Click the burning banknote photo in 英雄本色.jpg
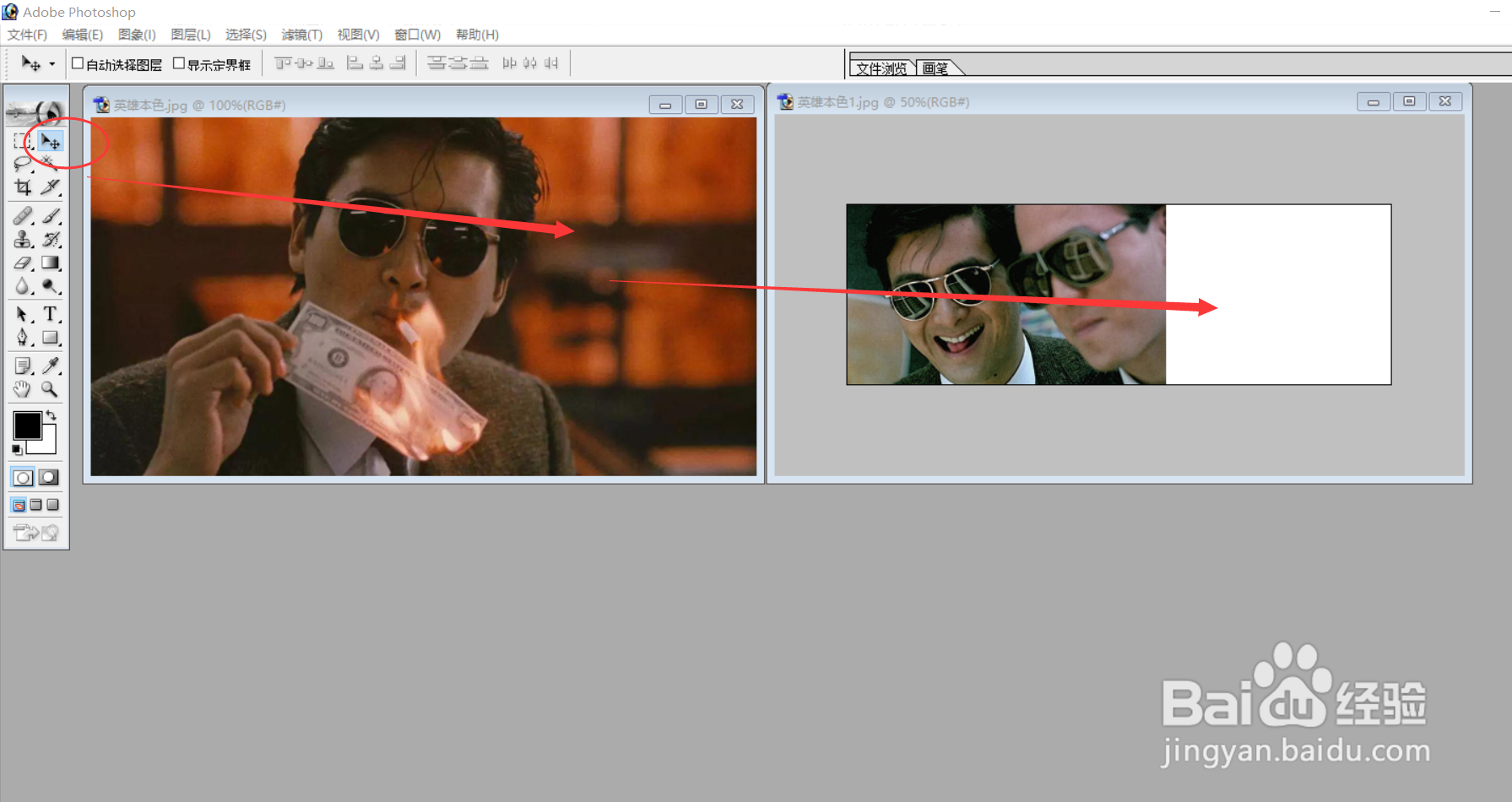Viewport: 1512px width, 802px height. click(x=424, y=296)
